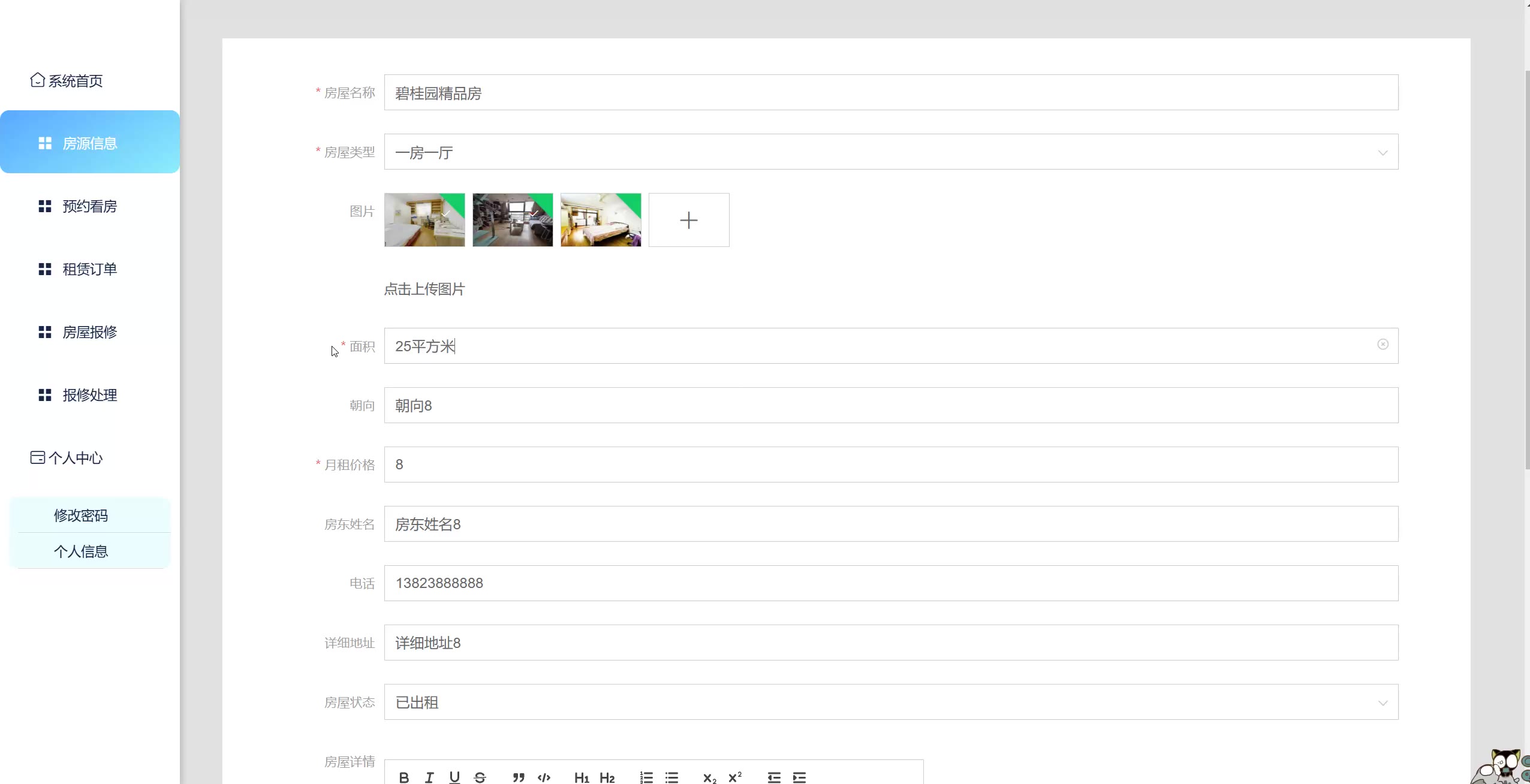This screenshot has height=784, width=1530.
Task: Insert blockquote using the quote icon
Action: pos(519,777)
